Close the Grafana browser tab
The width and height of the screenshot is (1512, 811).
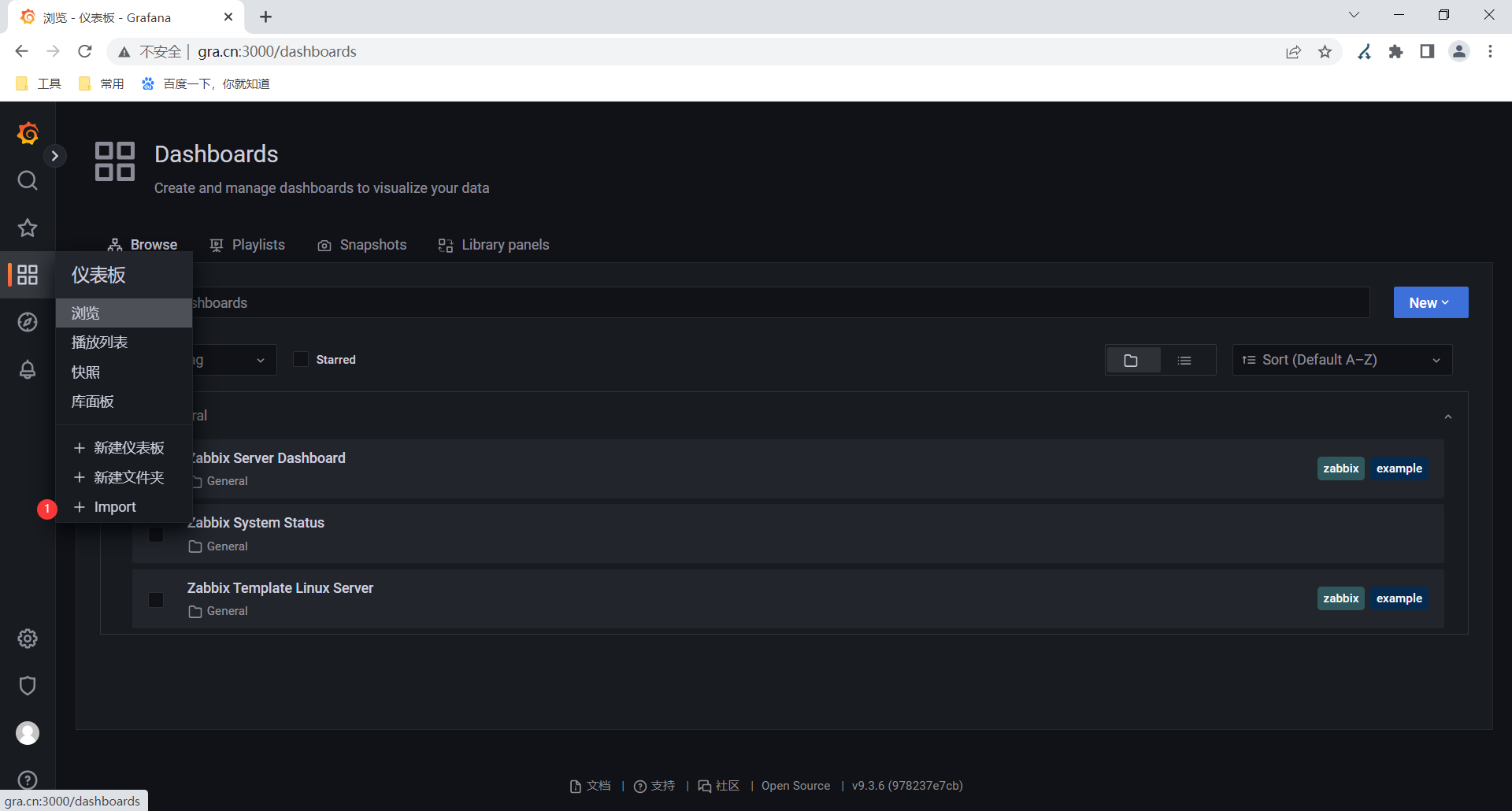tap(228, 17)
